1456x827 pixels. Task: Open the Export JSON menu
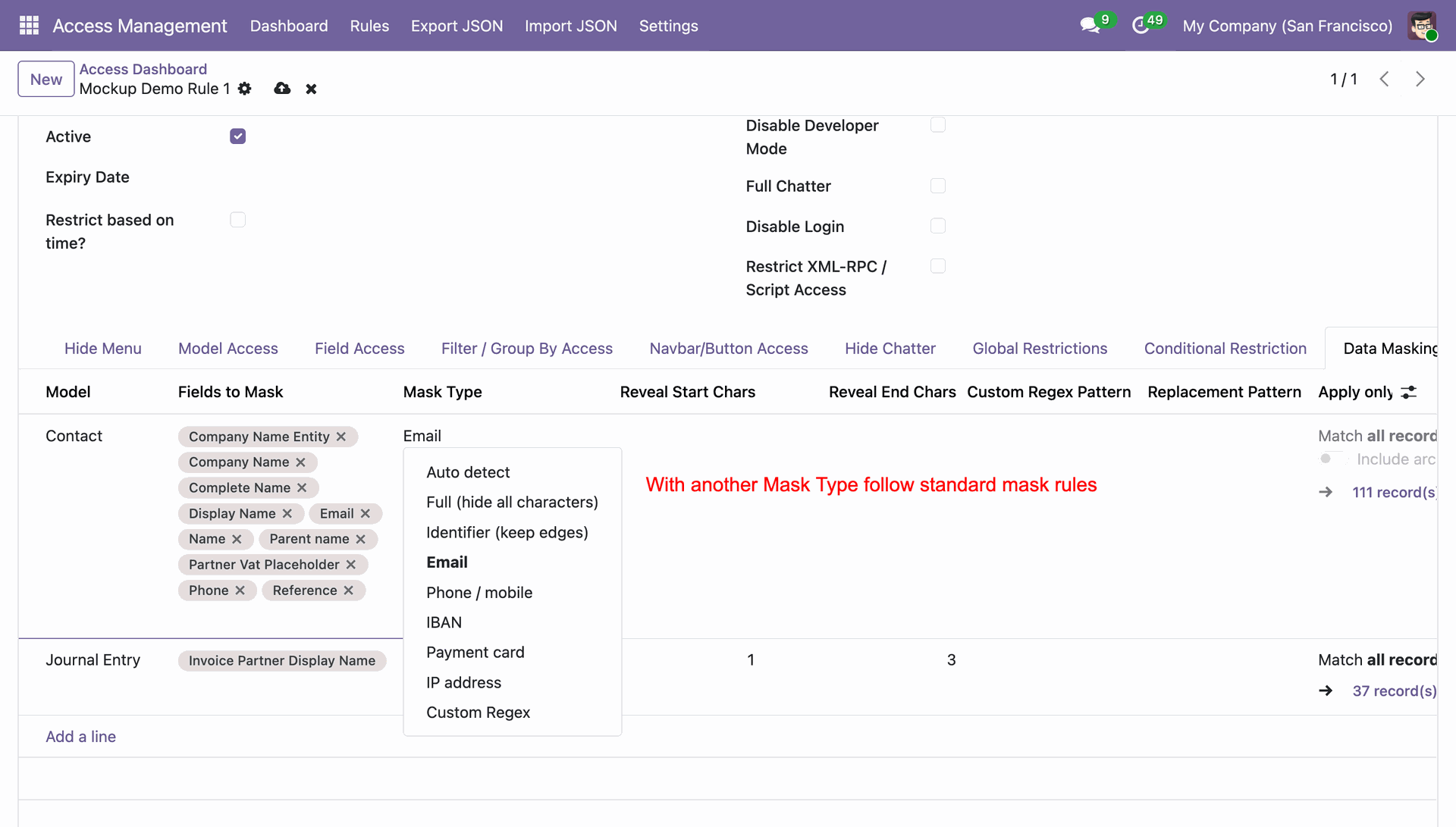pos(457,26)
